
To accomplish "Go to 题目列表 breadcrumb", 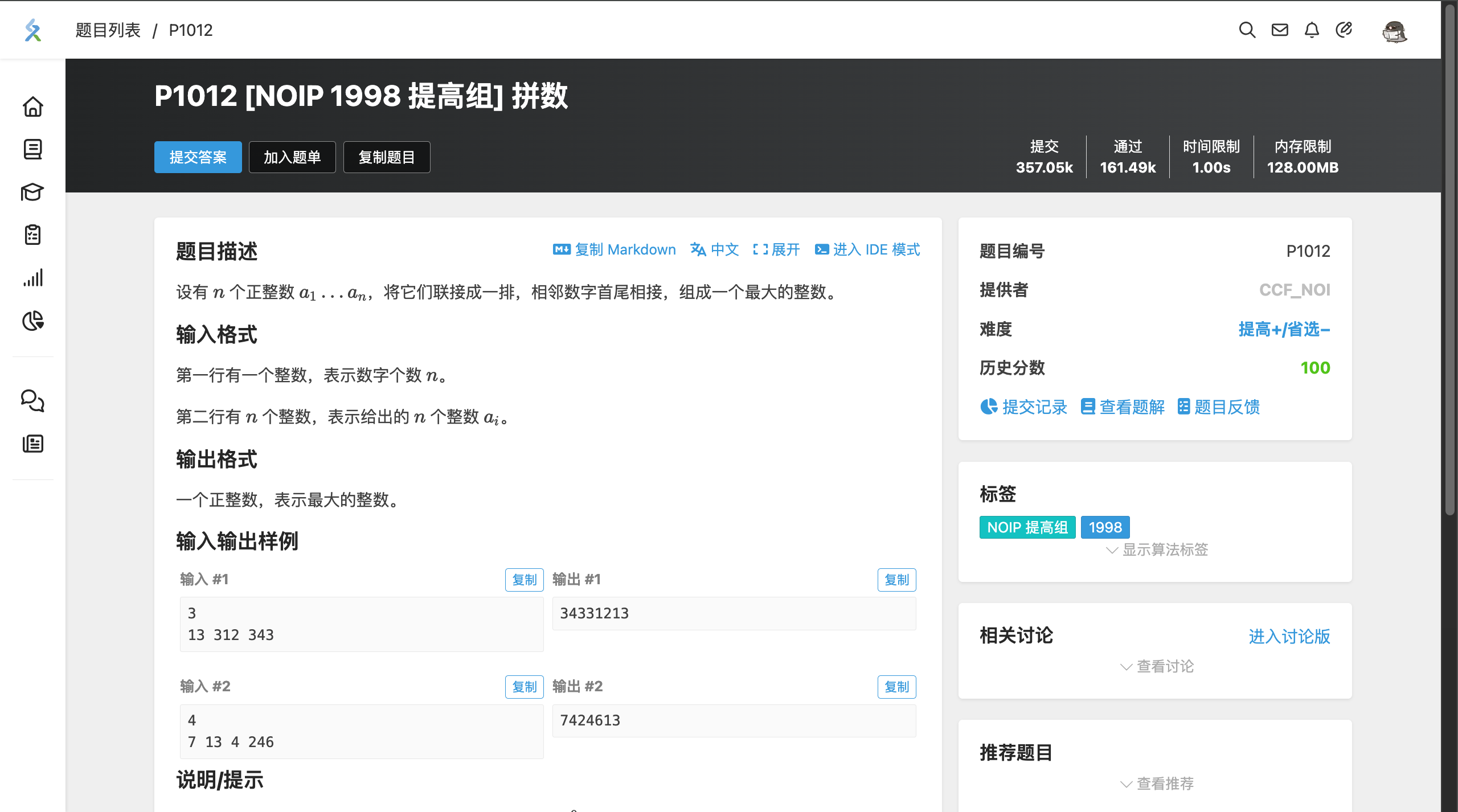I will click(x=108, y=30).
